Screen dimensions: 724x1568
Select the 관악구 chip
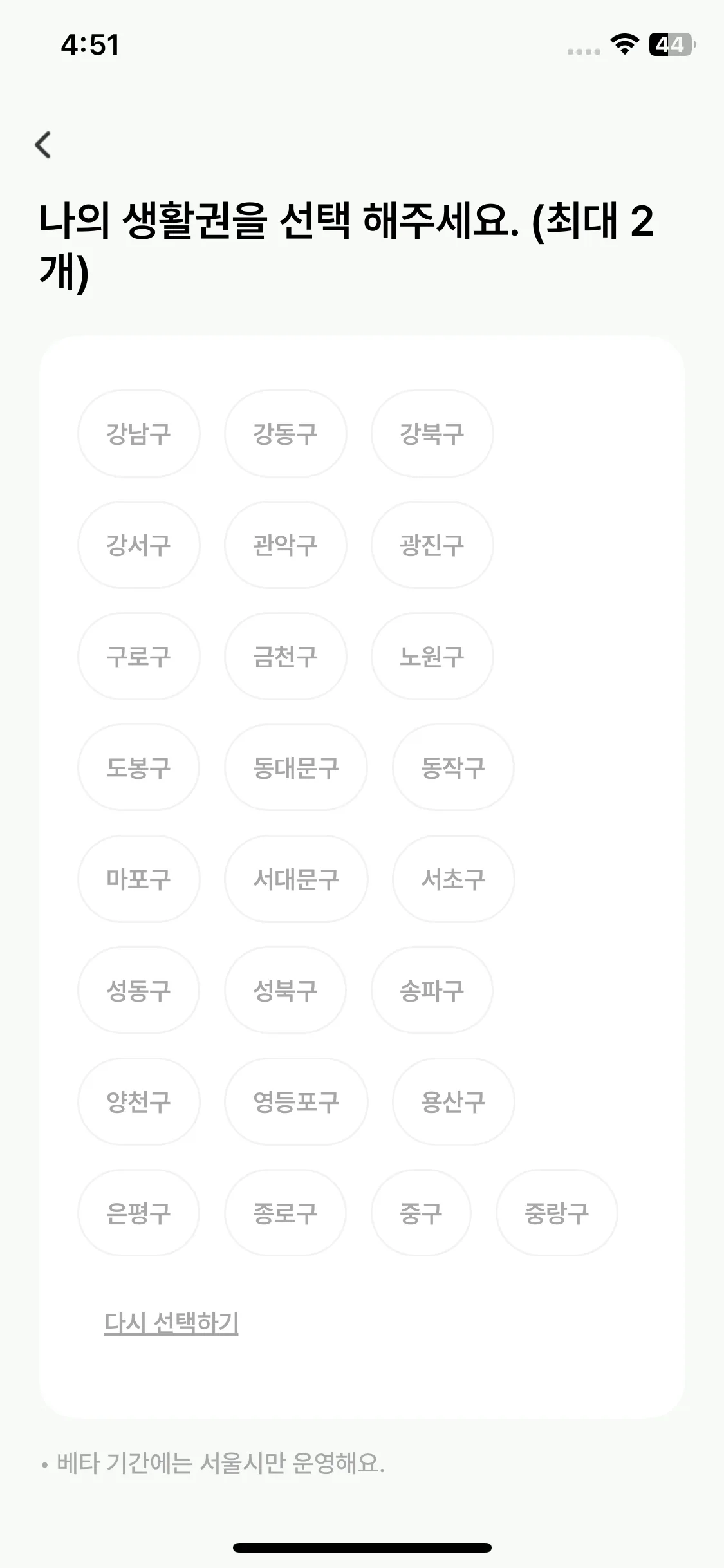285,545
